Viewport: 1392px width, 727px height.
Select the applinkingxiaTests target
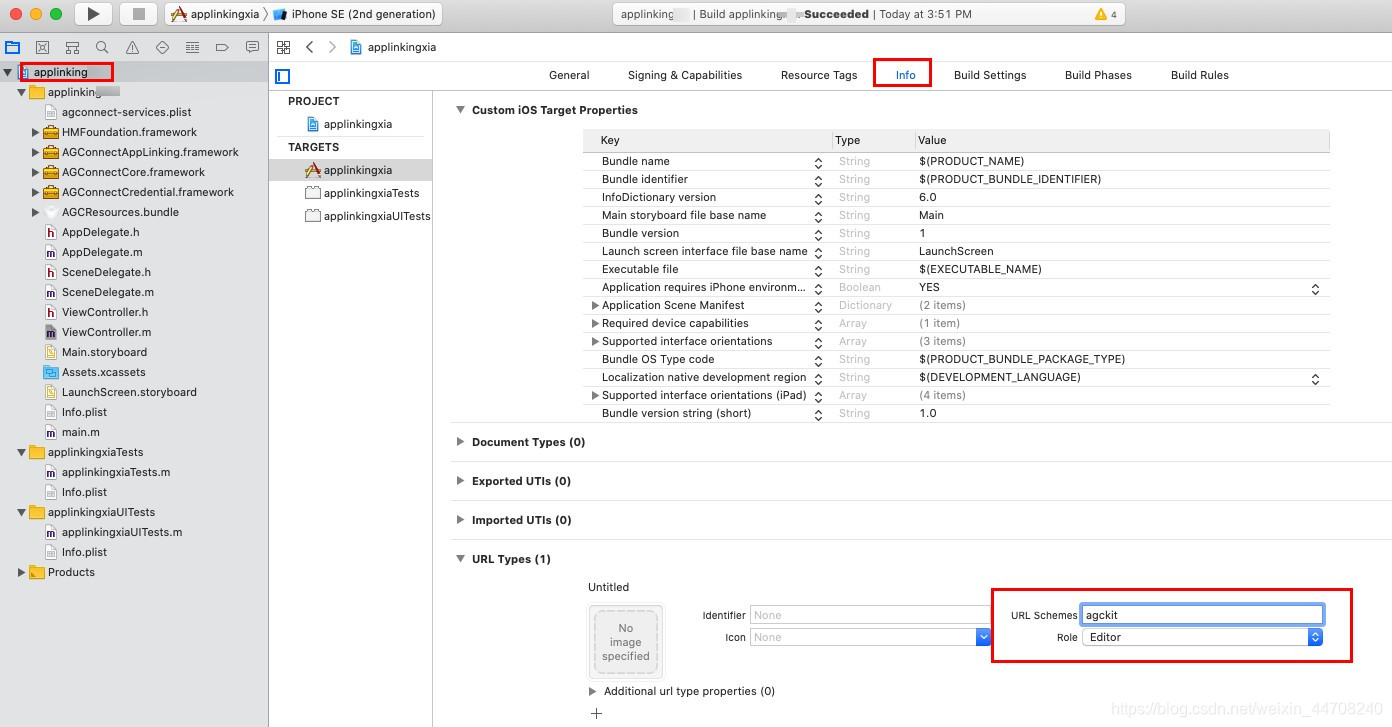(362, 193)
